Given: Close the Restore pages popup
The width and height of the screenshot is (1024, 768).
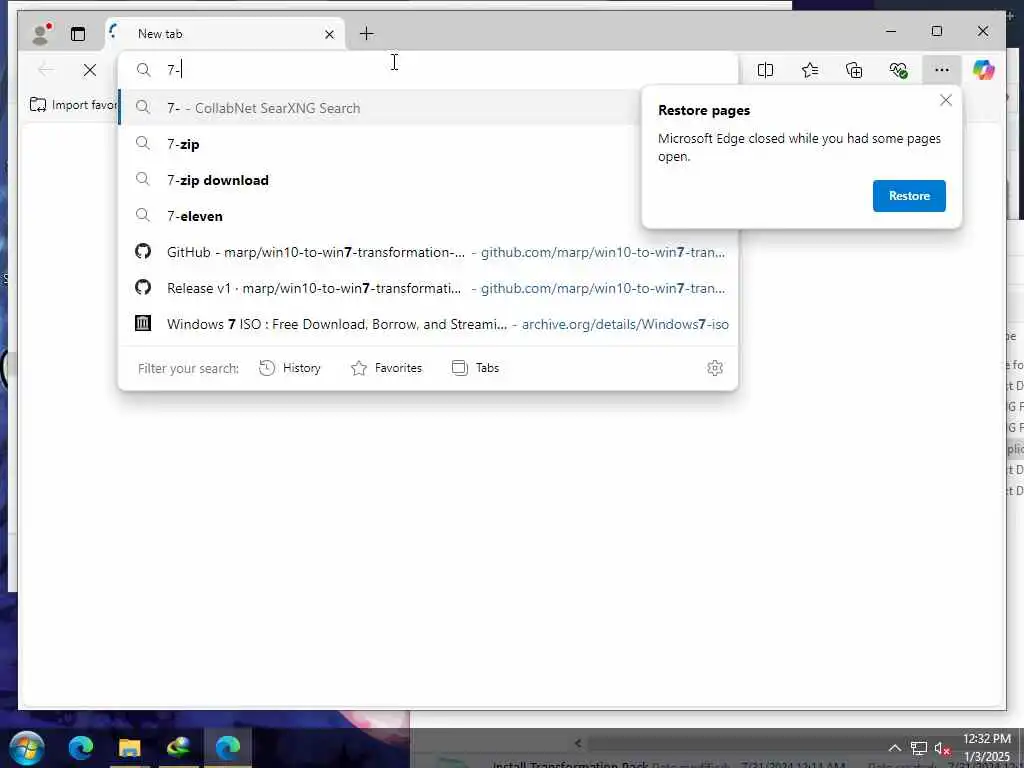Looking at the screenshot, I should (946, 100).
